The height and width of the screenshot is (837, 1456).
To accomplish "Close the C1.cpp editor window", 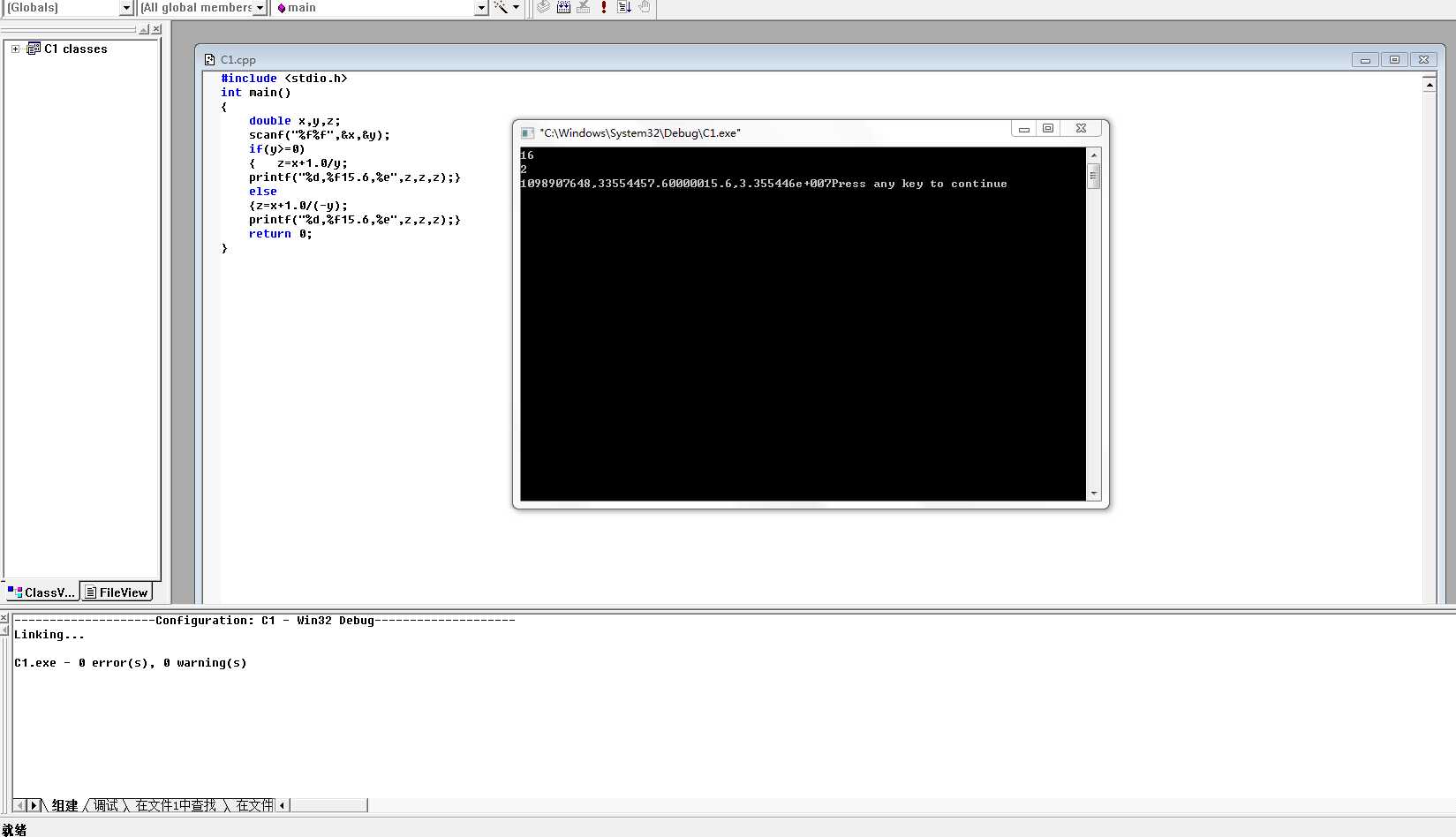I will tap(1423, 60).
